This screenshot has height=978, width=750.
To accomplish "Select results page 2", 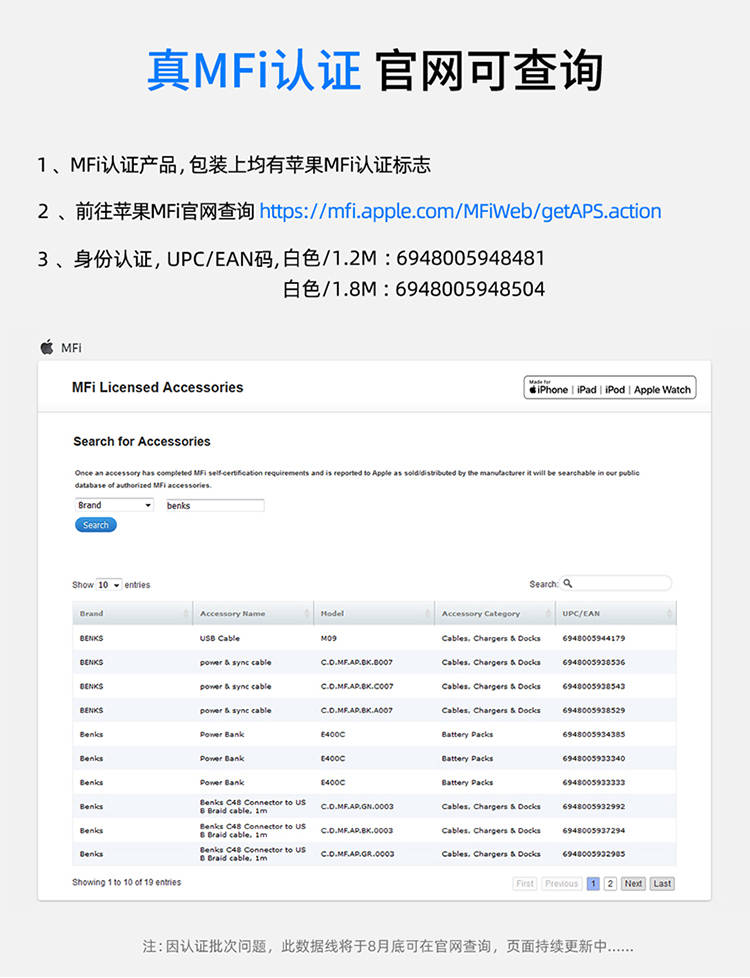I will (x=610, y=884).
